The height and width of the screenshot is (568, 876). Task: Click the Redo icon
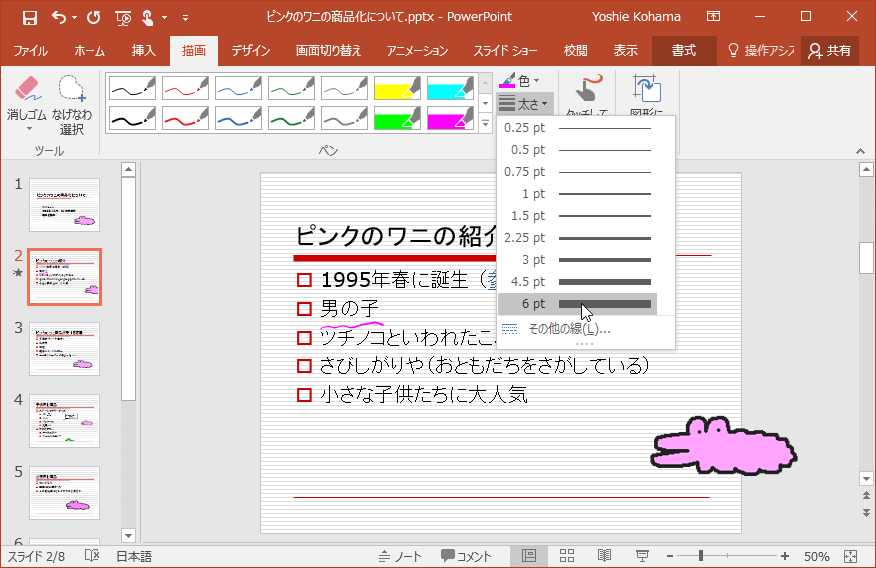[93, 17]
